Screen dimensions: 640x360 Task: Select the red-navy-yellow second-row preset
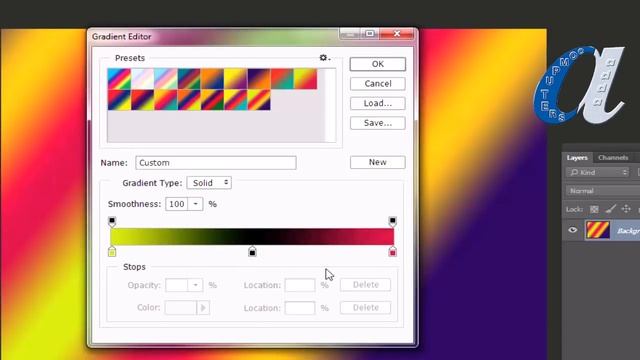click(119, 100)
